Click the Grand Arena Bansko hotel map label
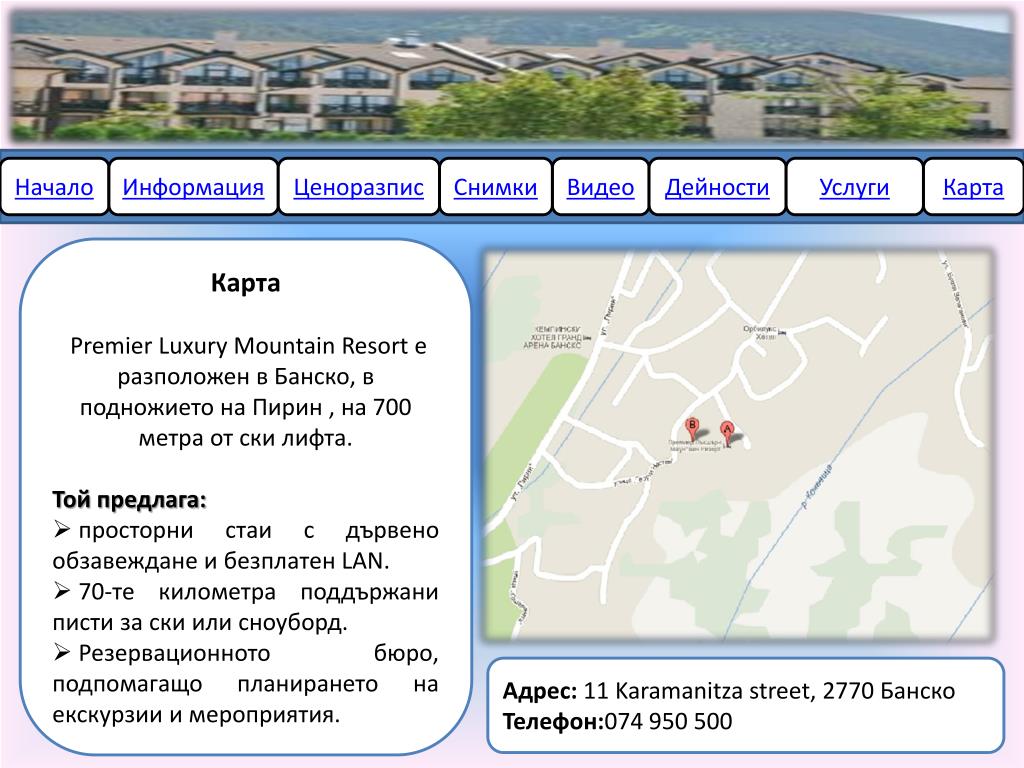 (x=554, y=337)
